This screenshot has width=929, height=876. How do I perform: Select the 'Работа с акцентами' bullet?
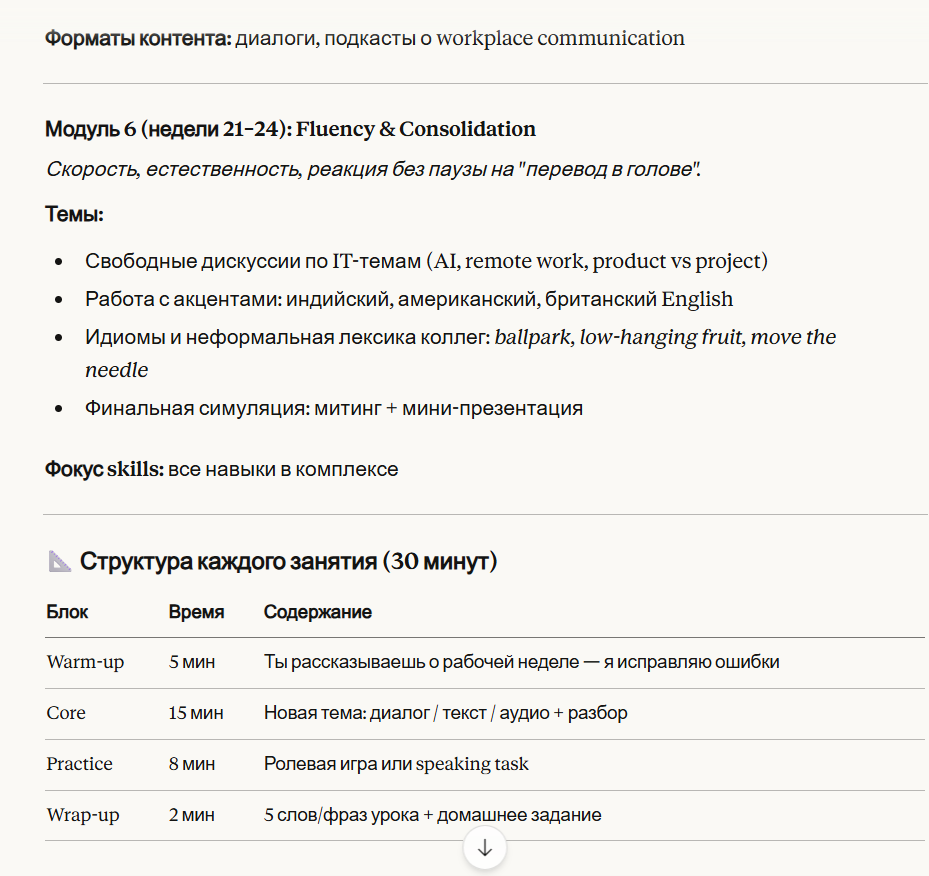click(x=409, y=299)
